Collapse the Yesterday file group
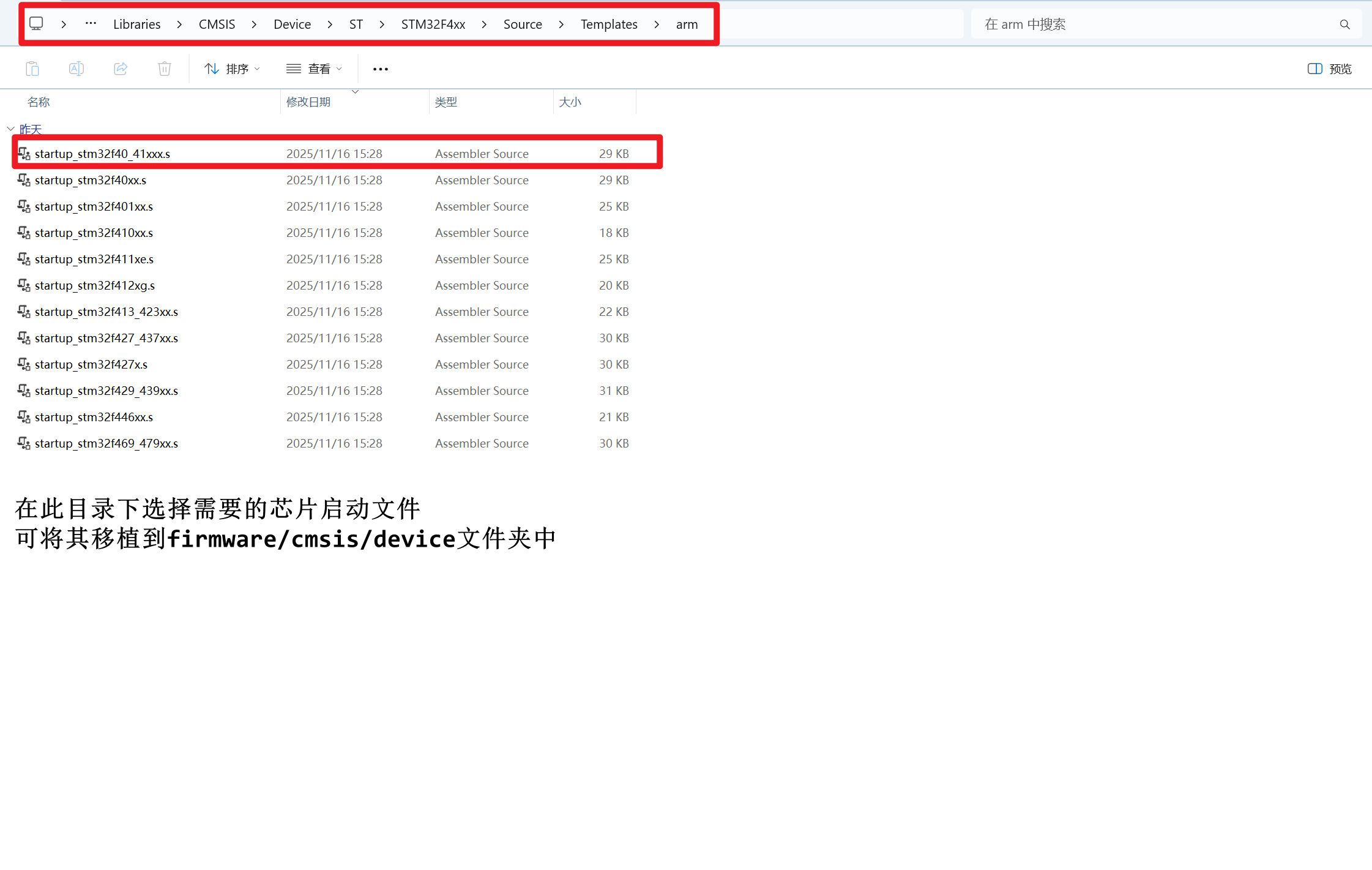This screenshot has height=870, width=1372. point(10,129)
